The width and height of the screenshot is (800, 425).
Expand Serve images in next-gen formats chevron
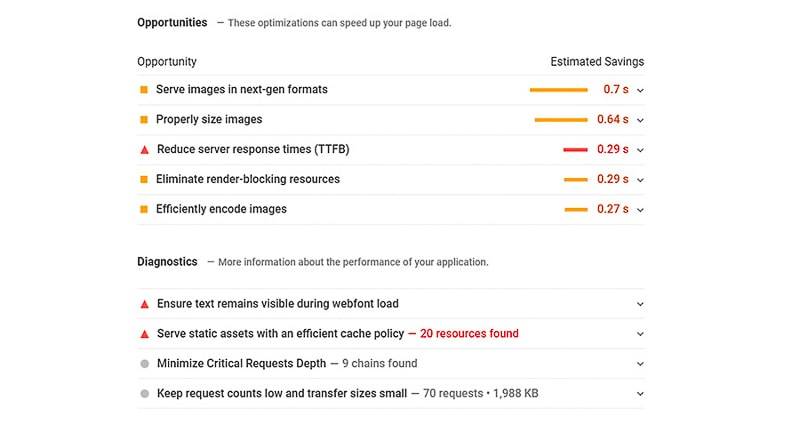[x=640, y=90]
